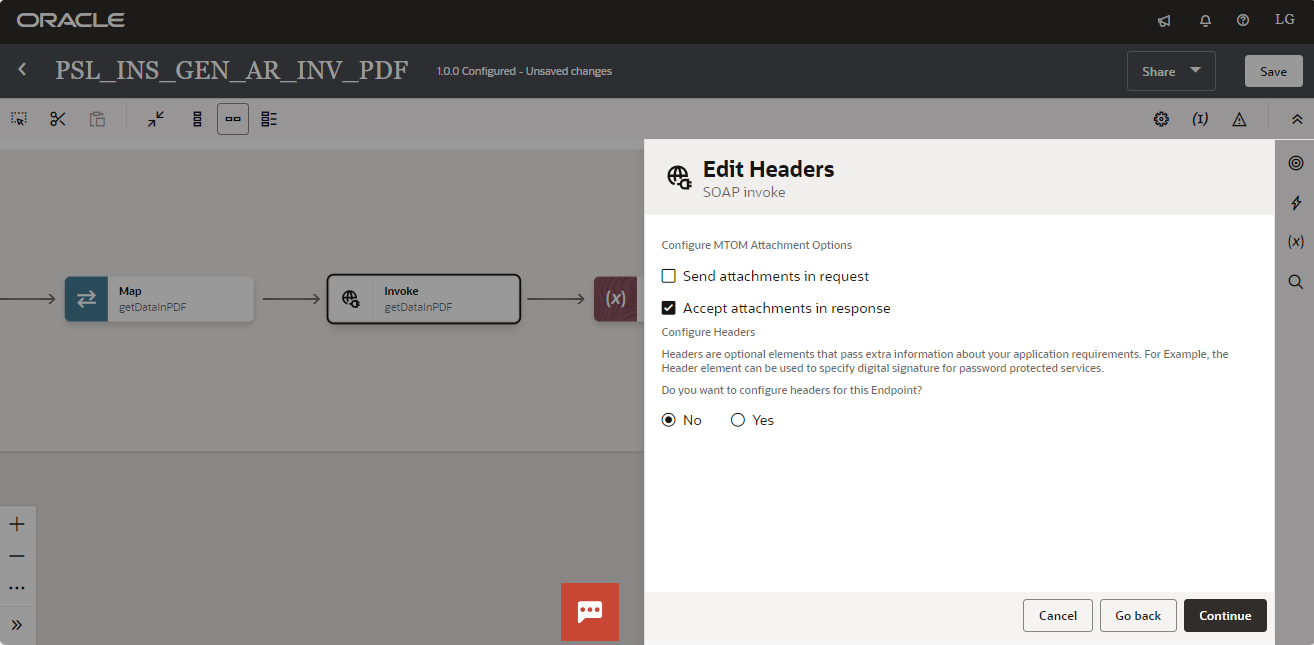Image resolution: width=1314 pixels, height=645 pixels.
Task: Select the Map getDataInPDF node
Action: click(x=159, y=299)
